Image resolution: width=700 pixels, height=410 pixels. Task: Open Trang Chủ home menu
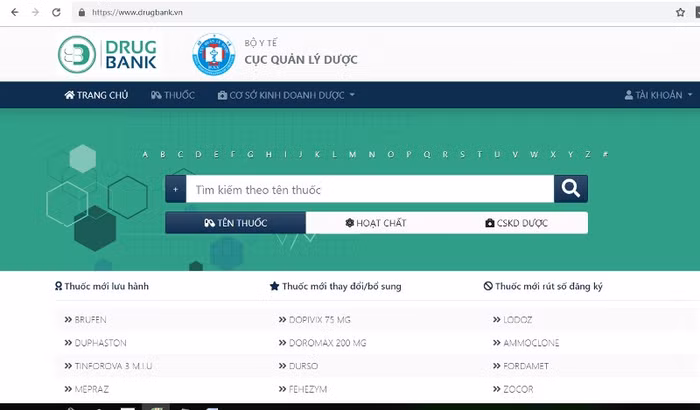(x=96, y=95)
